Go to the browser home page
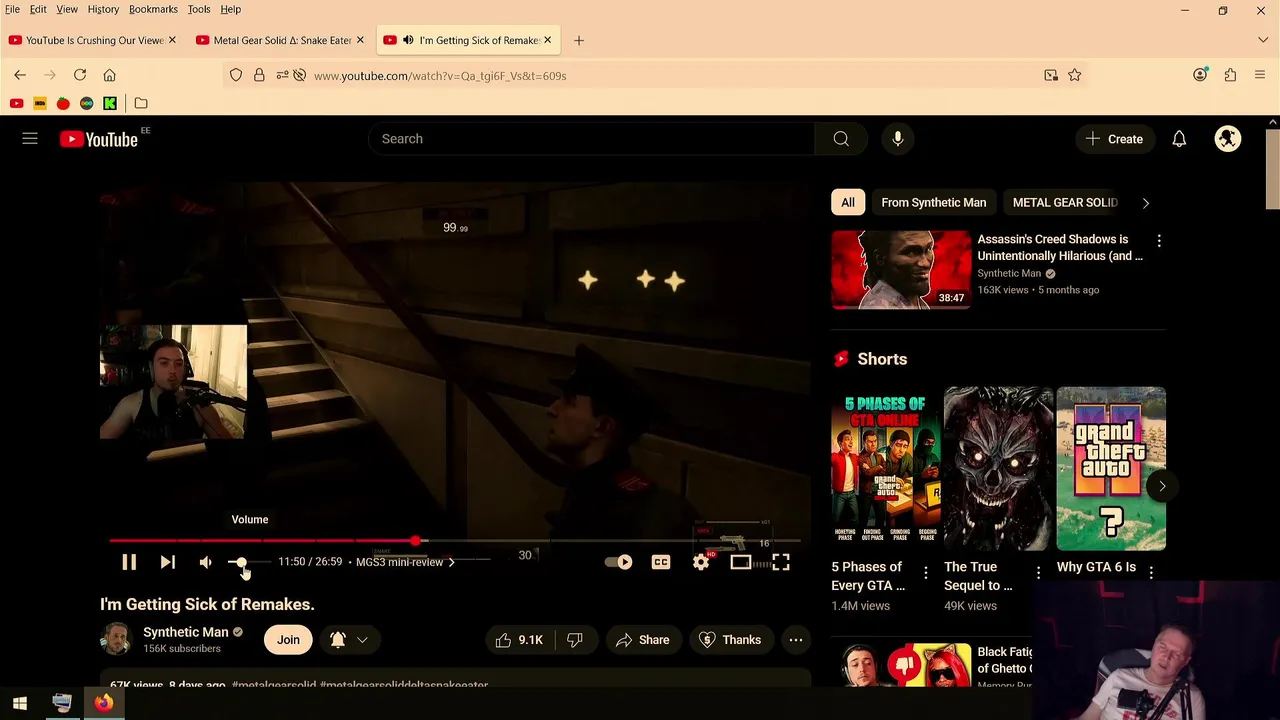1280x720 pixels. pos(110,75)
